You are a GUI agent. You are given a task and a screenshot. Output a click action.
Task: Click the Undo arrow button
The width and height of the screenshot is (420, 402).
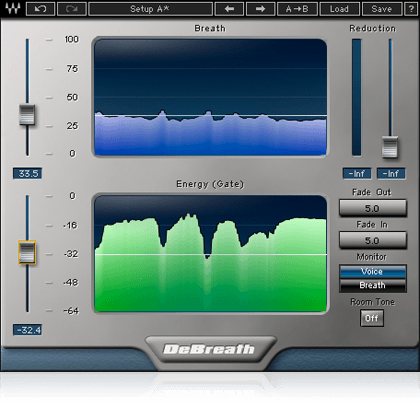point(40,9)
